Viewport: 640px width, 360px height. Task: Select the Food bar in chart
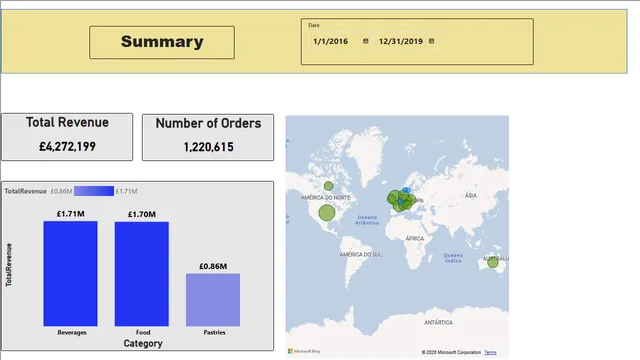point(142,274)
